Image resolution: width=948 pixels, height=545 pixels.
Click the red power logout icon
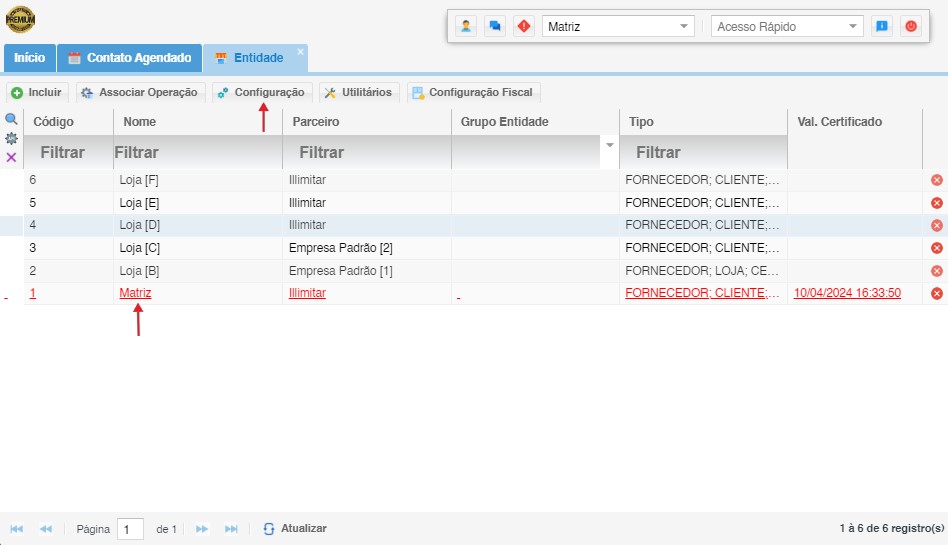[910, 27]
